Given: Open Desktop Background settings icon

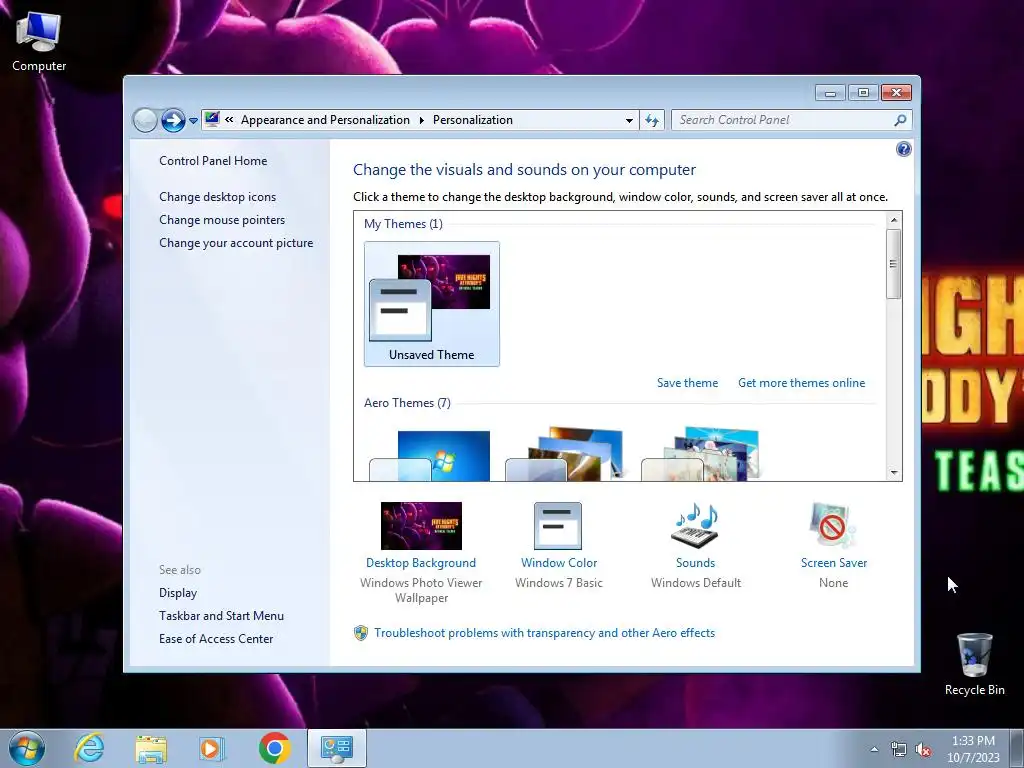Looking at the screenshot, I should 421,526.
